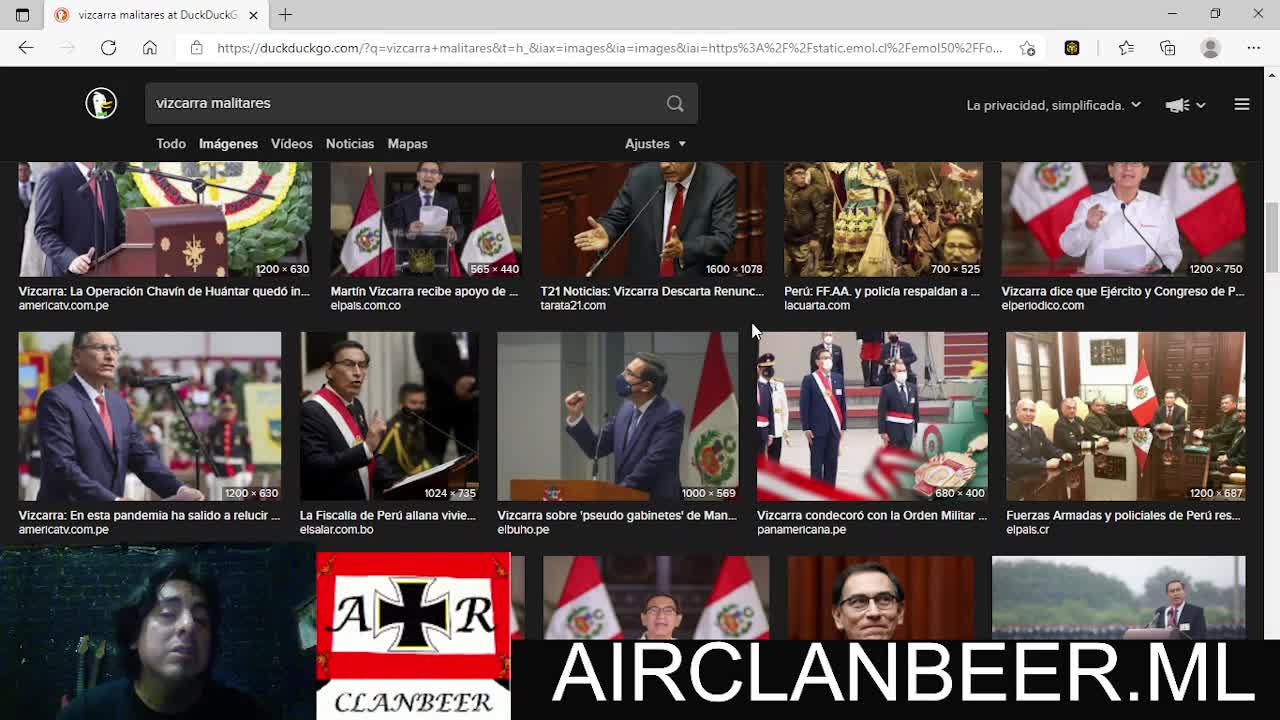Open 'En esta pandemia ha salido' thumbnail
The height and width of the screenshot is (720, 1280).
pyautogui.click(x=150, y=416)
